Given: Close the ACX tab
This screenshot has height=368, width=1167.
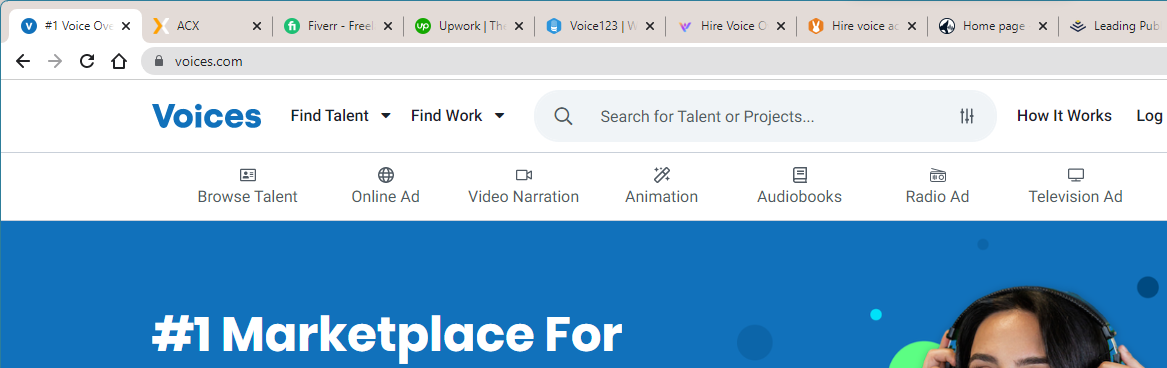Looking at the screenshot, I should 257,26.
